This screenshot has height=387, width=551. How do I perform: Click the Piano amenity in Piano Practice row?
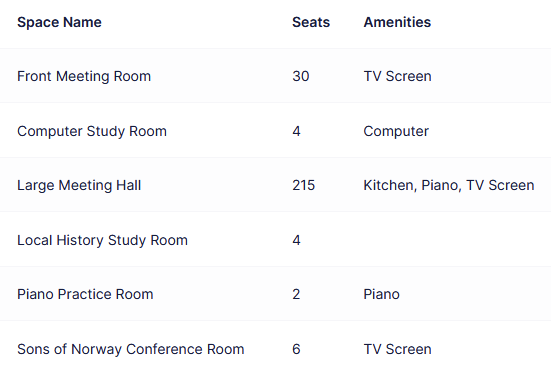(x=381, y=294)
